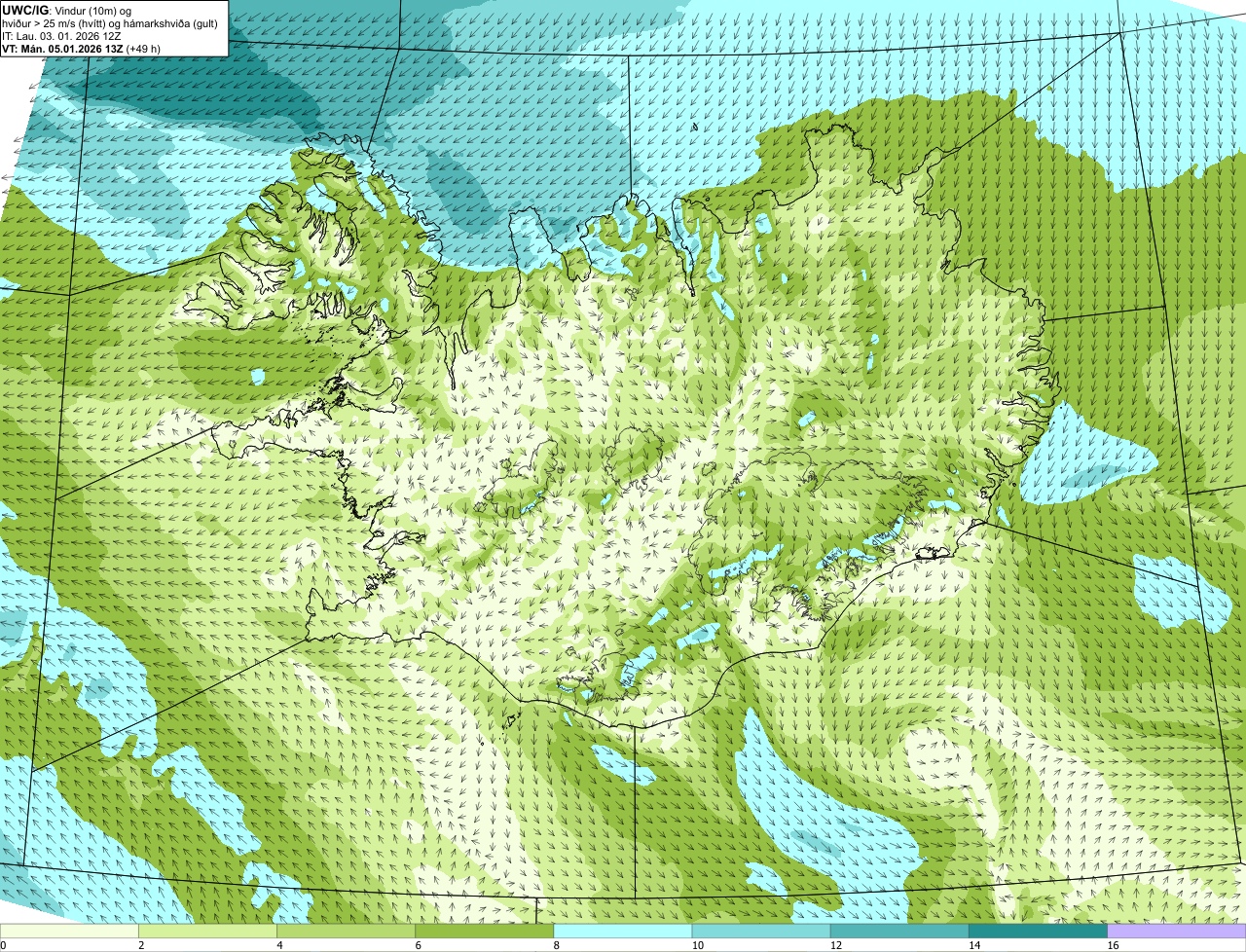Click legend tick label '2'
The image size is (1246, 952).
[x=141, y=945]
